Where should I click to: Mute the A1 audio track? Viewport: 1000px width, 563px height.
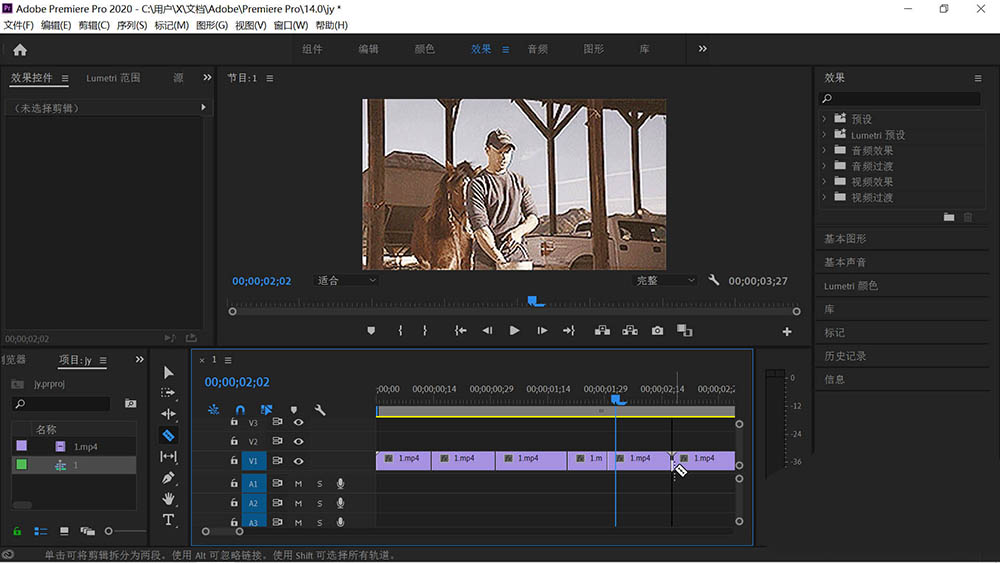click(298, 484)
